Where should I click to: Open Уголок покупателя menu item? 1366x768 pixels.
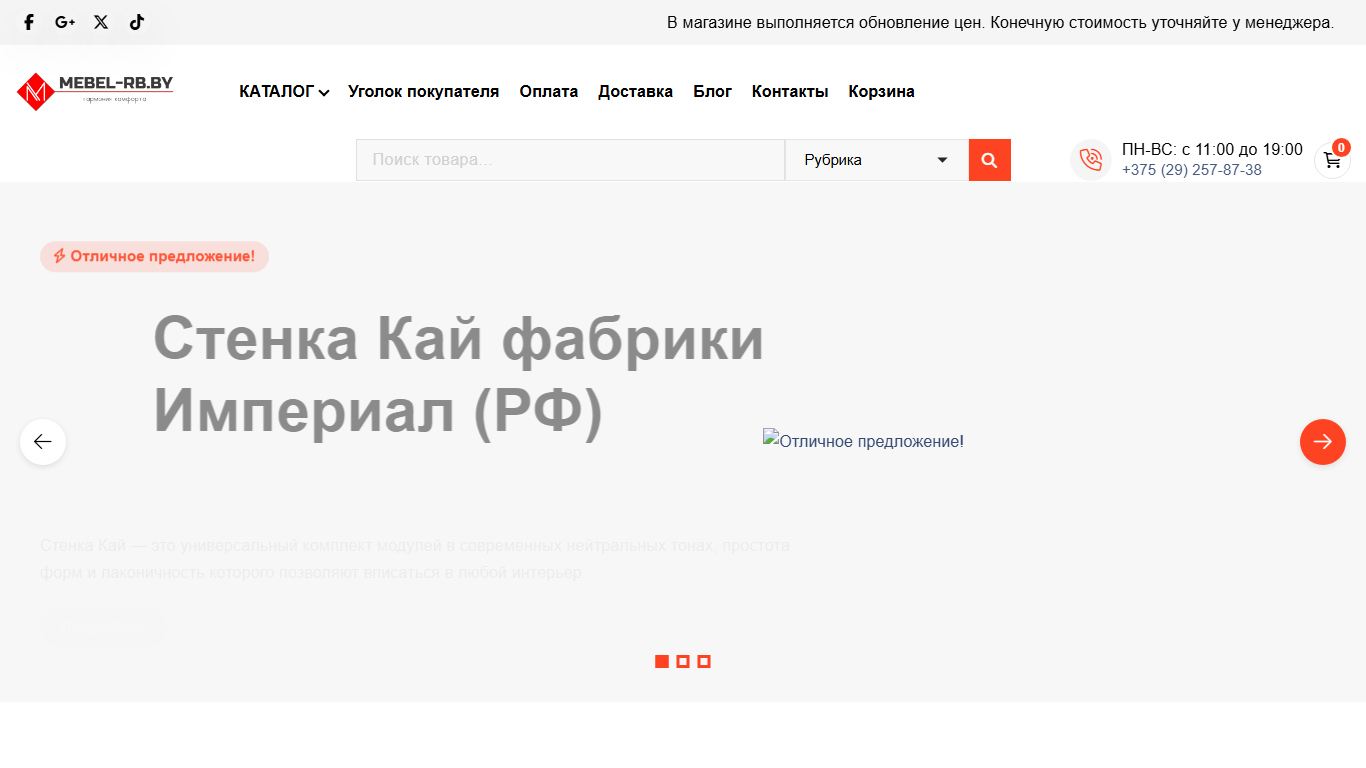click(x=424, y=92)
